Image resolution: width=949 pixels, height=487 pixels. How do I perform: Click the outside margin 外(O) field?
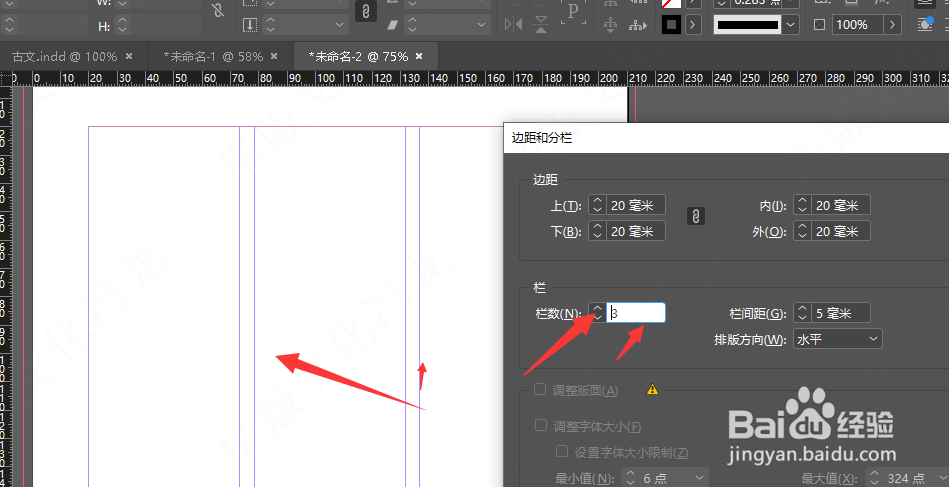point(841,230)
